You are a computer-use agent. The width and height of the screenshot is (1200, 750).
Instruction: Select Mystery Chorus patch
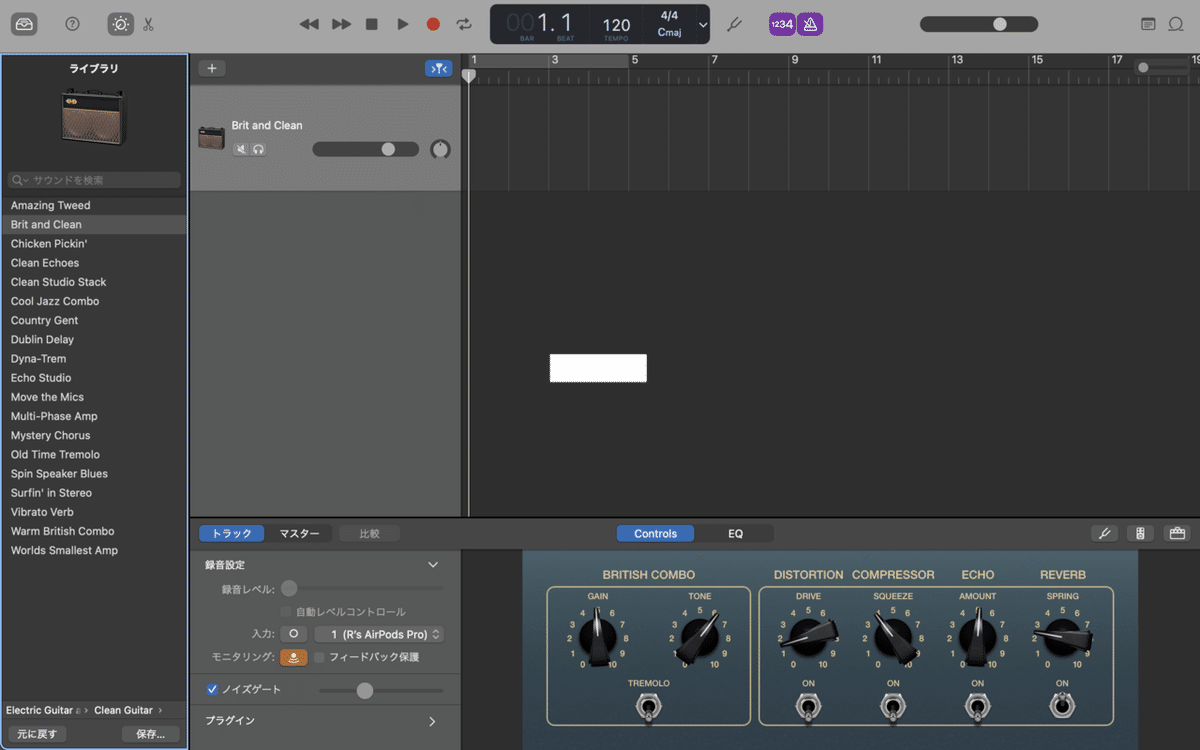coord(94,435)
